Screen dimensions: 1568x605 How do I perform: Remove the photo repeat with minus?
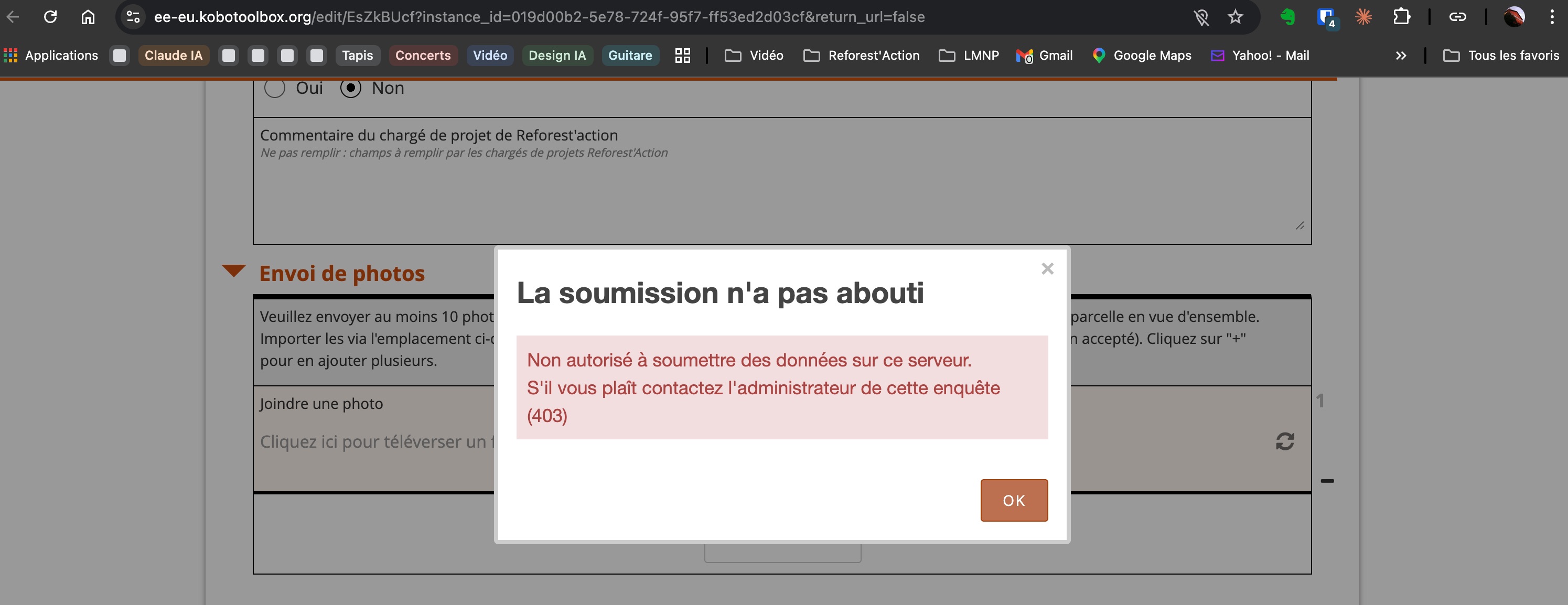pyautogui.click(x=1327, y=481)
